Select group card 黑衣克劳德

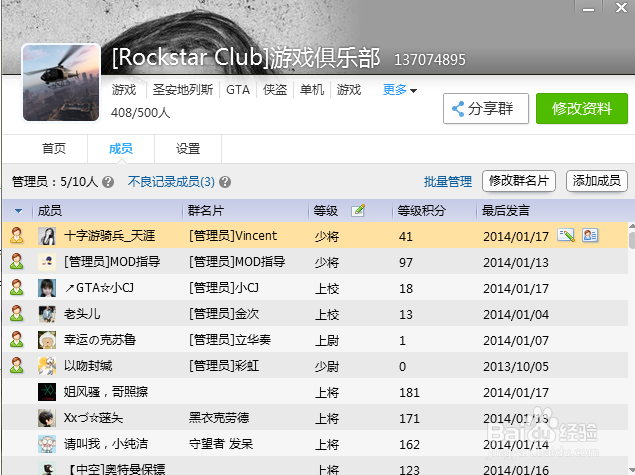pyautogui.click(x=219, y=418)
